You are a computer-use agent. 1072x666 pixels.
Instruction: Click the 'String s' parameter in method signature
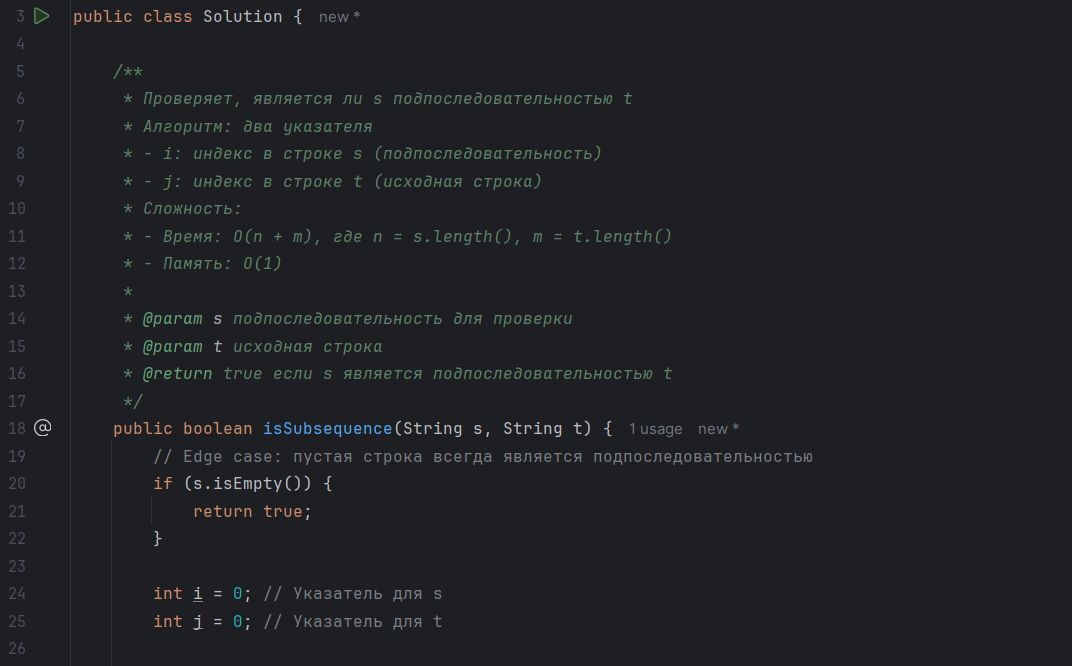(442, 429)
